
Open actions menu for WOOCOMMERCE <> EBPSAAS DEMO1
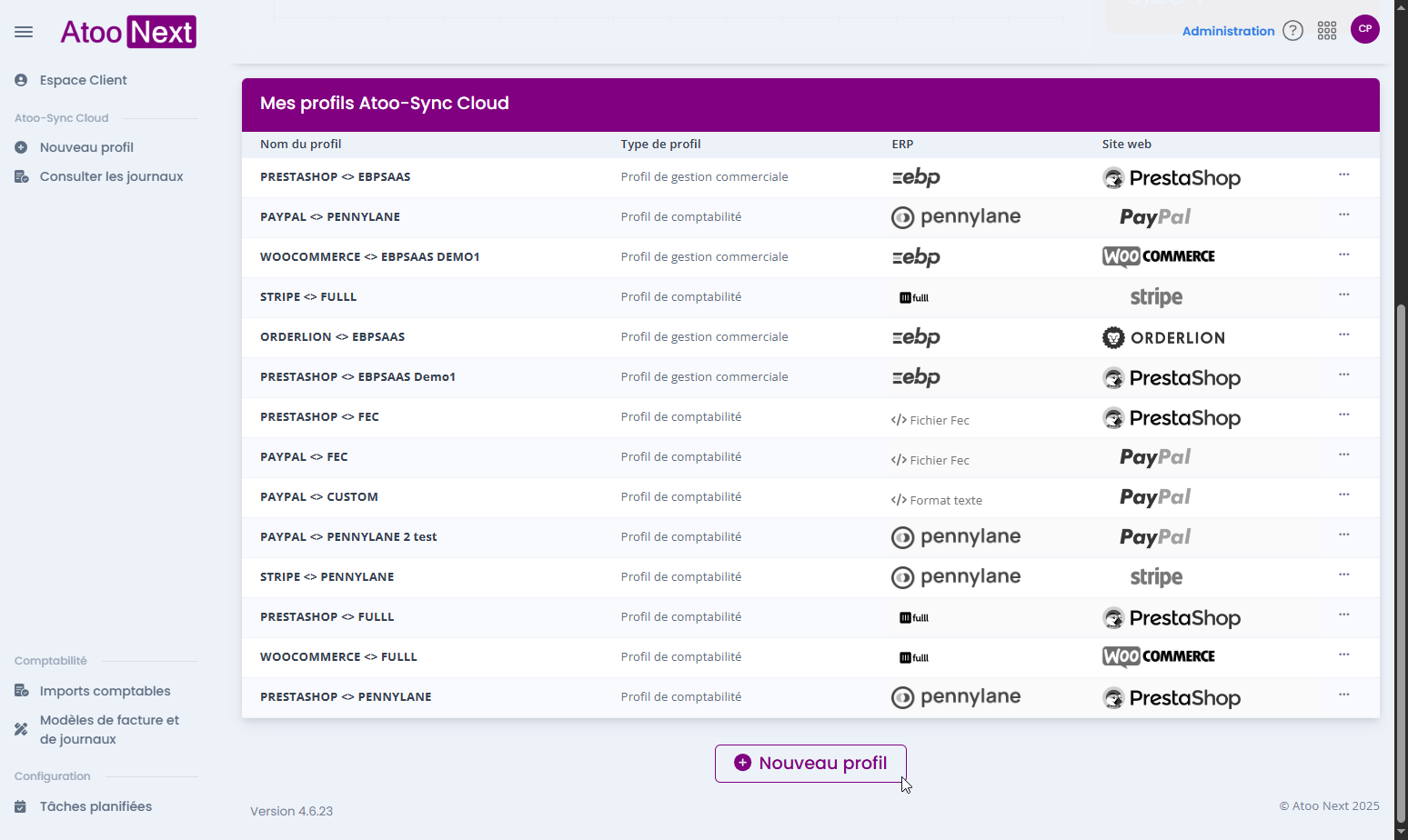click(1343, 255)
